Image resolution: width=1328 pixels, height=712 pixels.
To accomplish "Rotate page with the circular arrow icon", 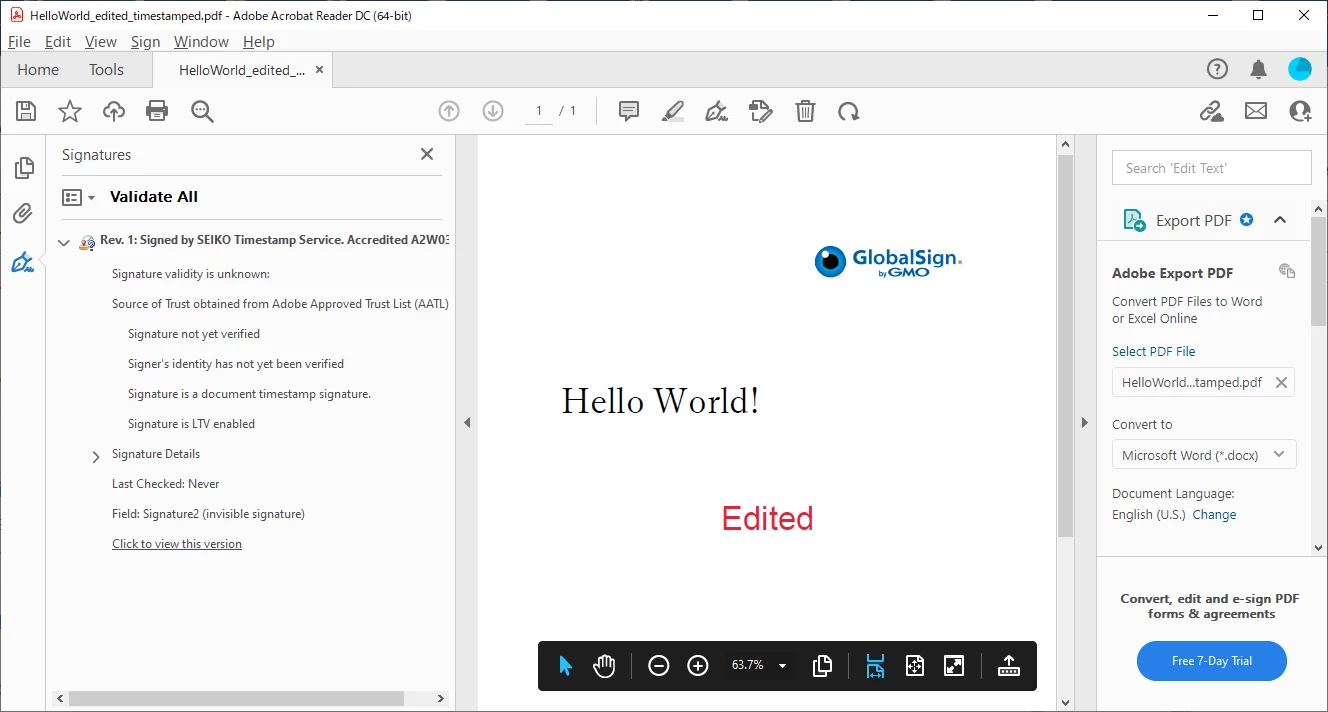I will click(x=849, y=111).
